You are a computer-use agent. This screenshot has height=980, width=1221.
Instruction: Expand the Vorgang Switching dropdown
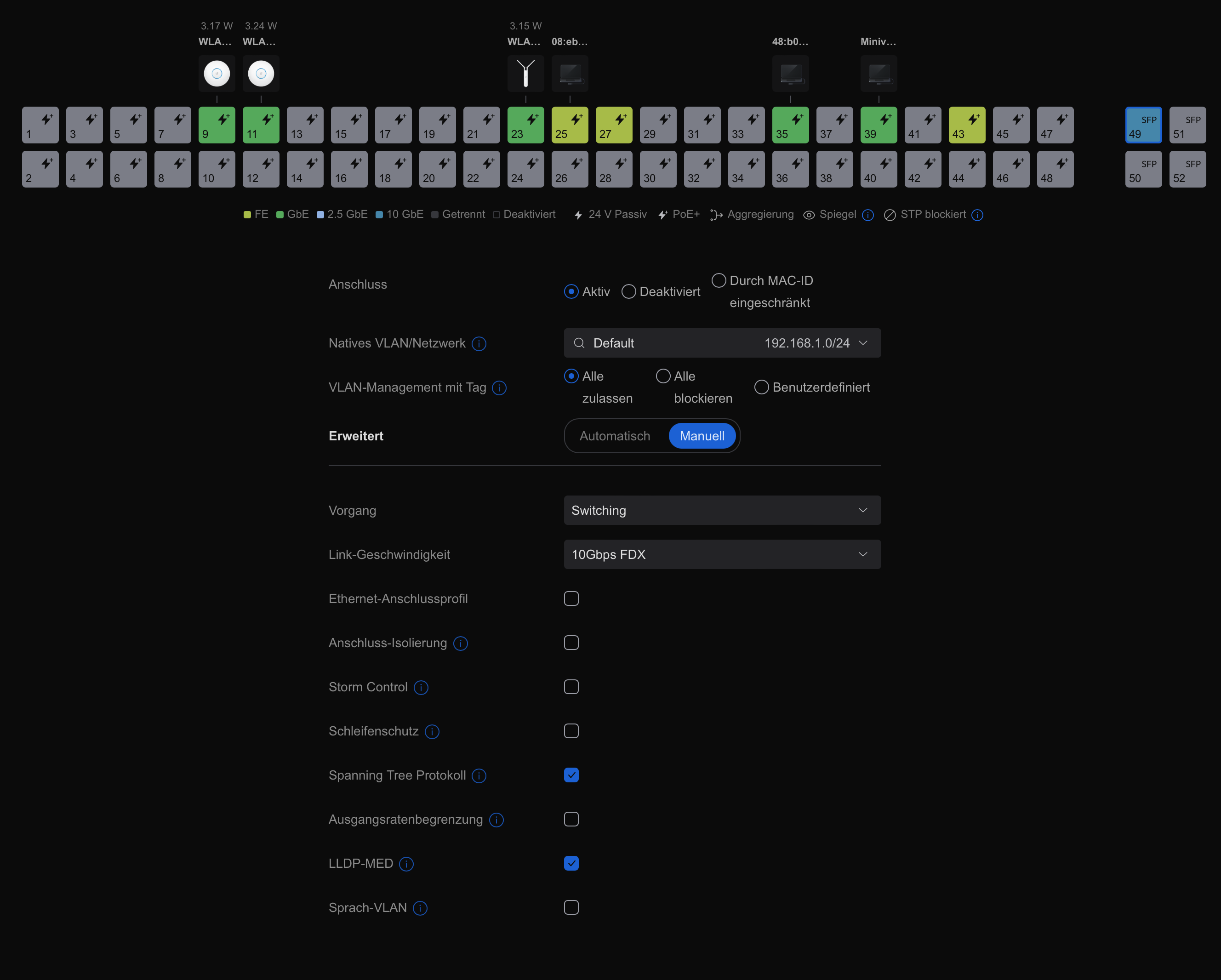tap(722, 510)
